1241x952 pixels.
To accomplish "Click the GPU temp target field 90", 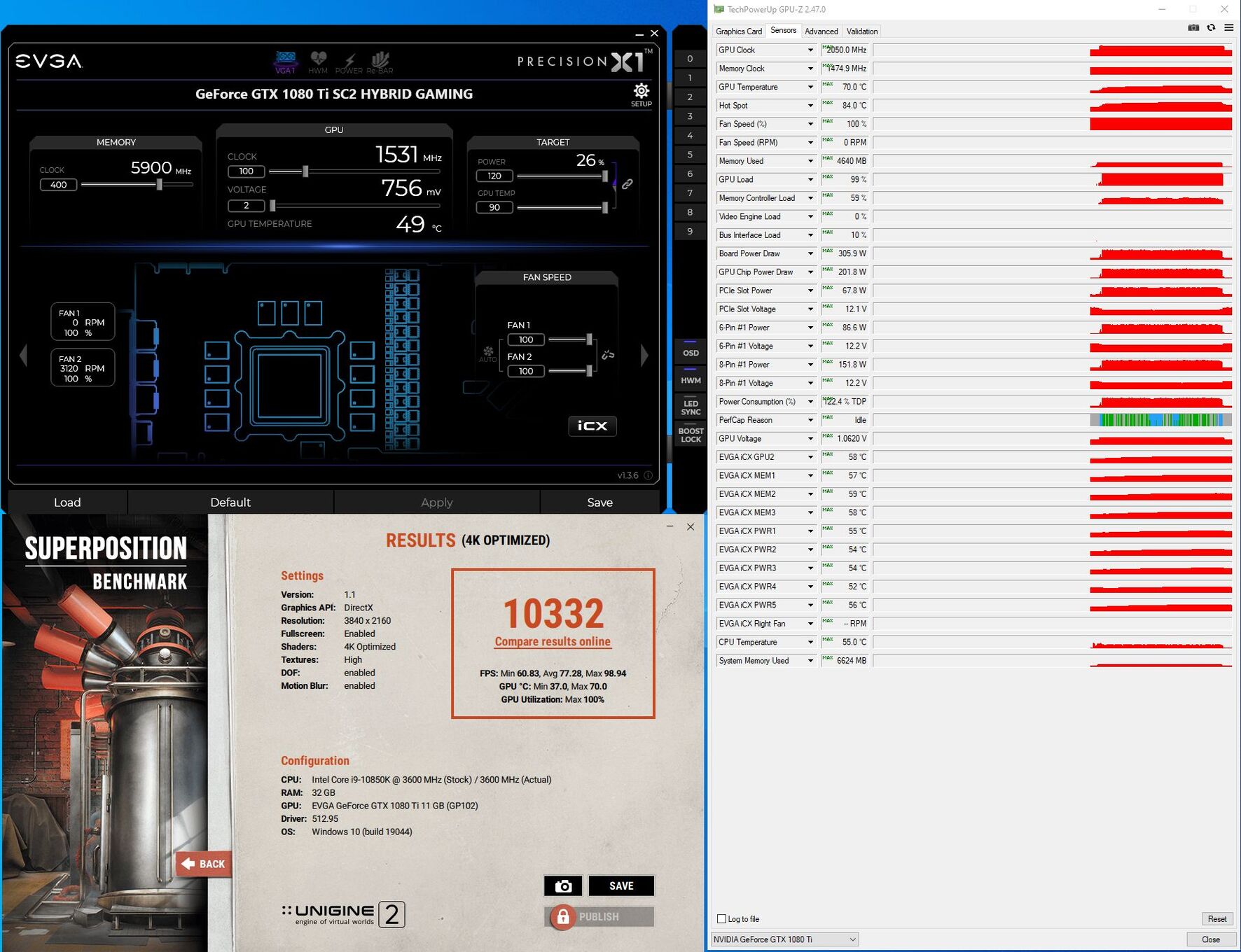I will pos(494,207).
